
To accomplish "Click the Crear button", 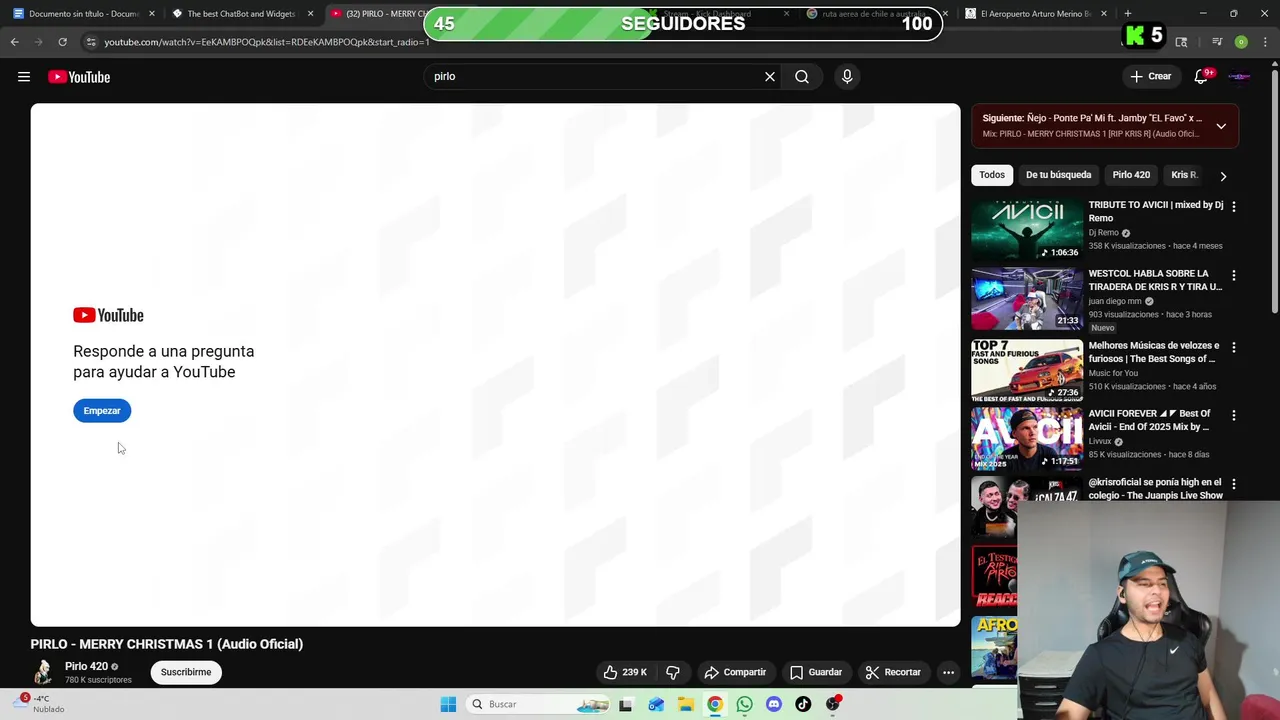I will tap(1150, 76).
